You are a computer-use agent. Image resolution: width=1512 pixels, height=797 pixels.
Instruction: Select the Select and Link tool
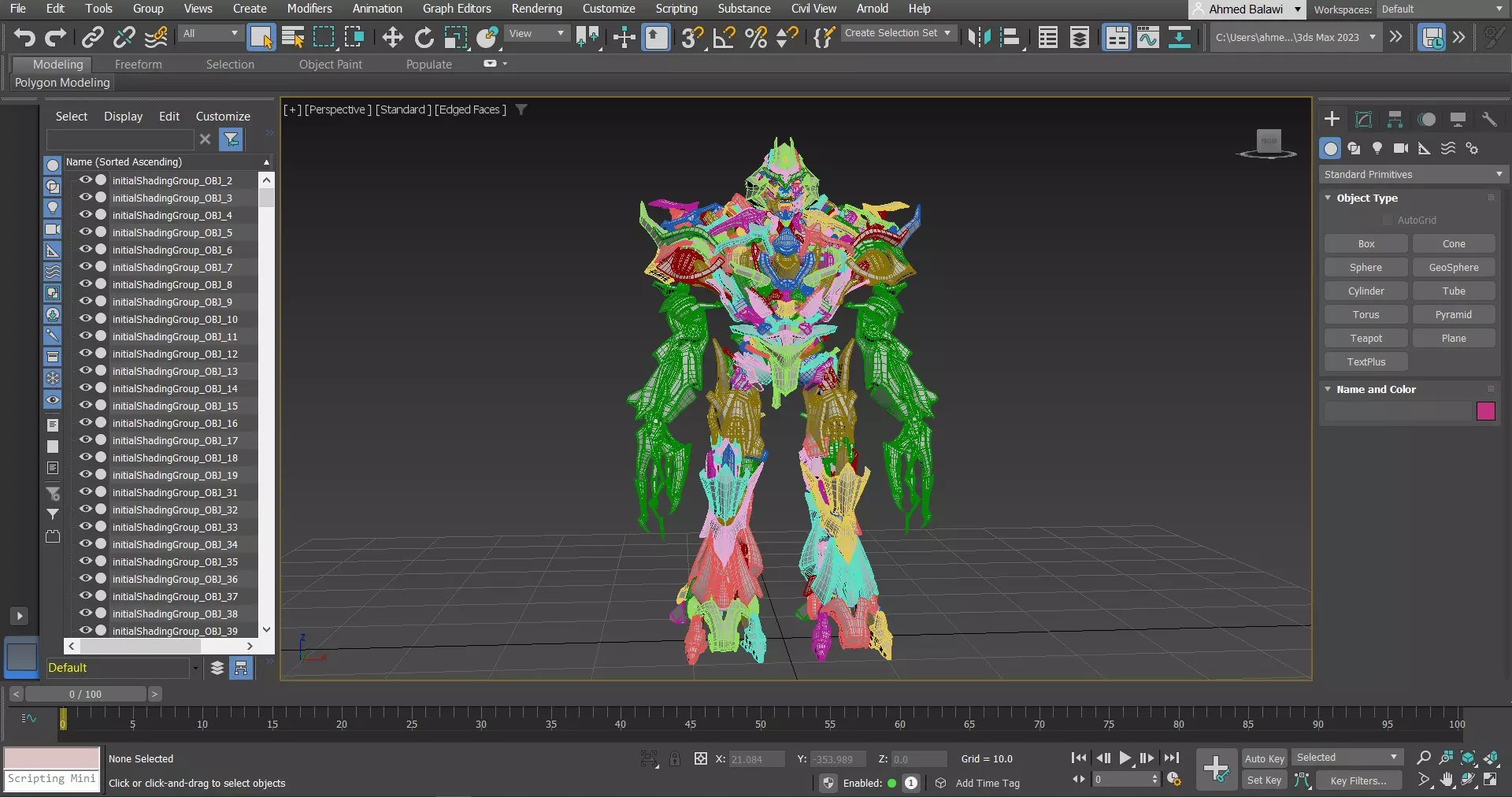pos(93,37)
